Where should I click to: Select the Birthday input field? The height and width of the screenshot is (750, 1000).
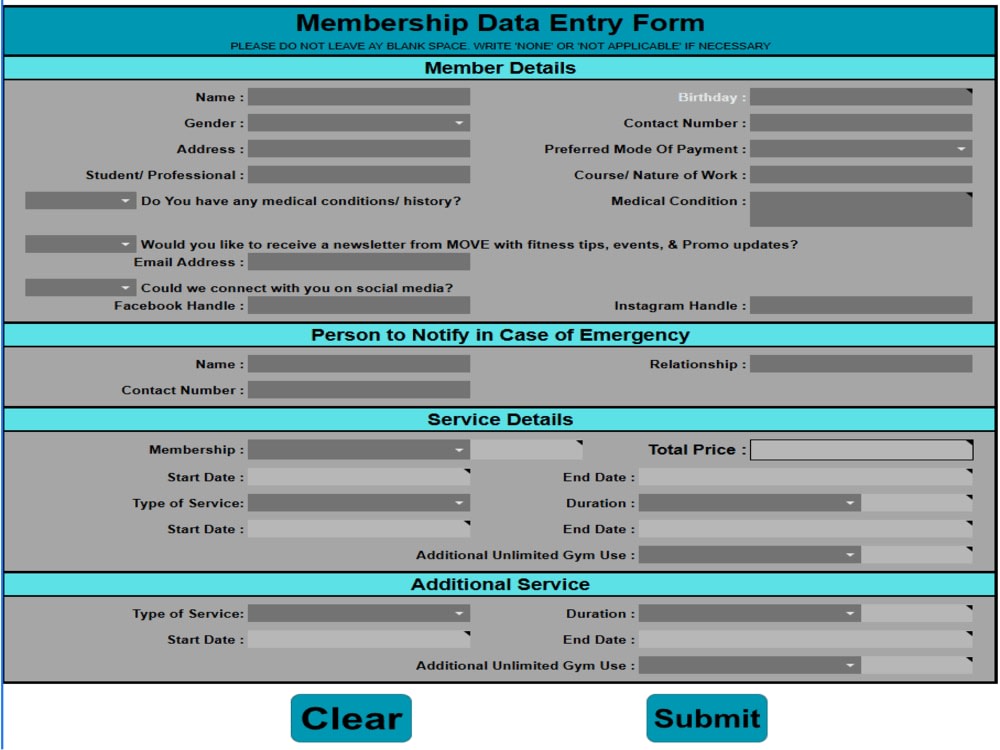[861, 97]
